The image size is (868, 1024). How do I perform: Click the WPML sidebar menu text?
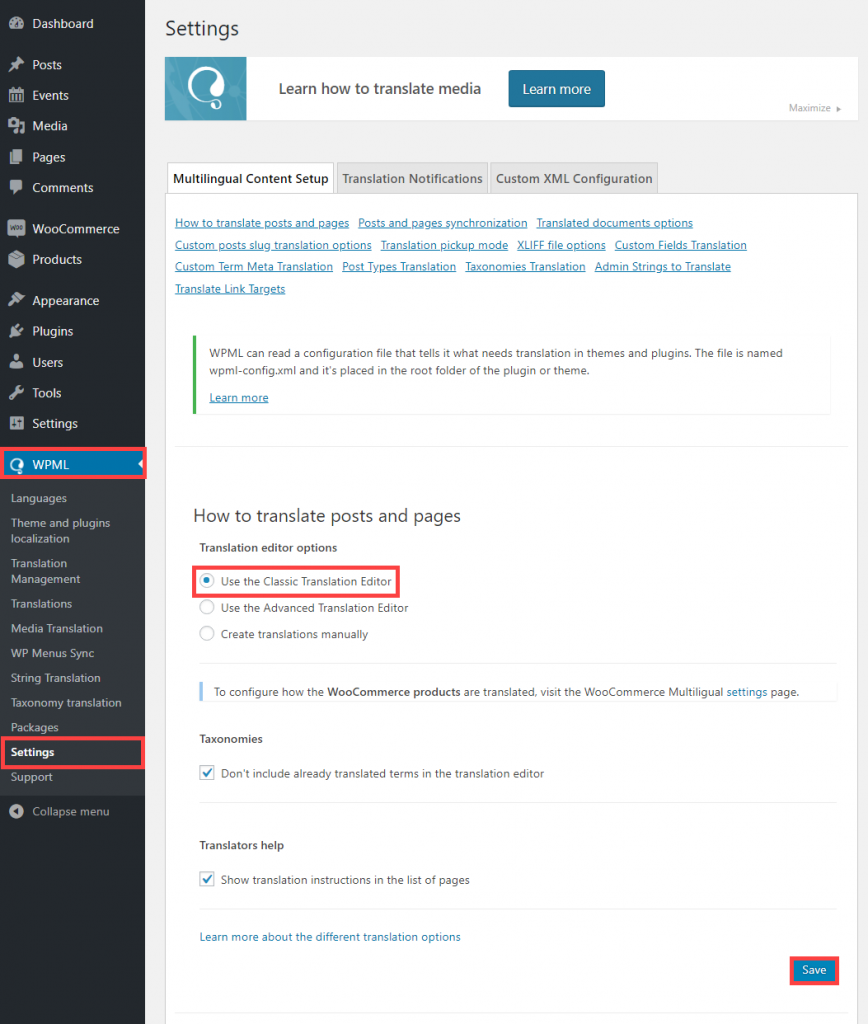coord(50,465)
